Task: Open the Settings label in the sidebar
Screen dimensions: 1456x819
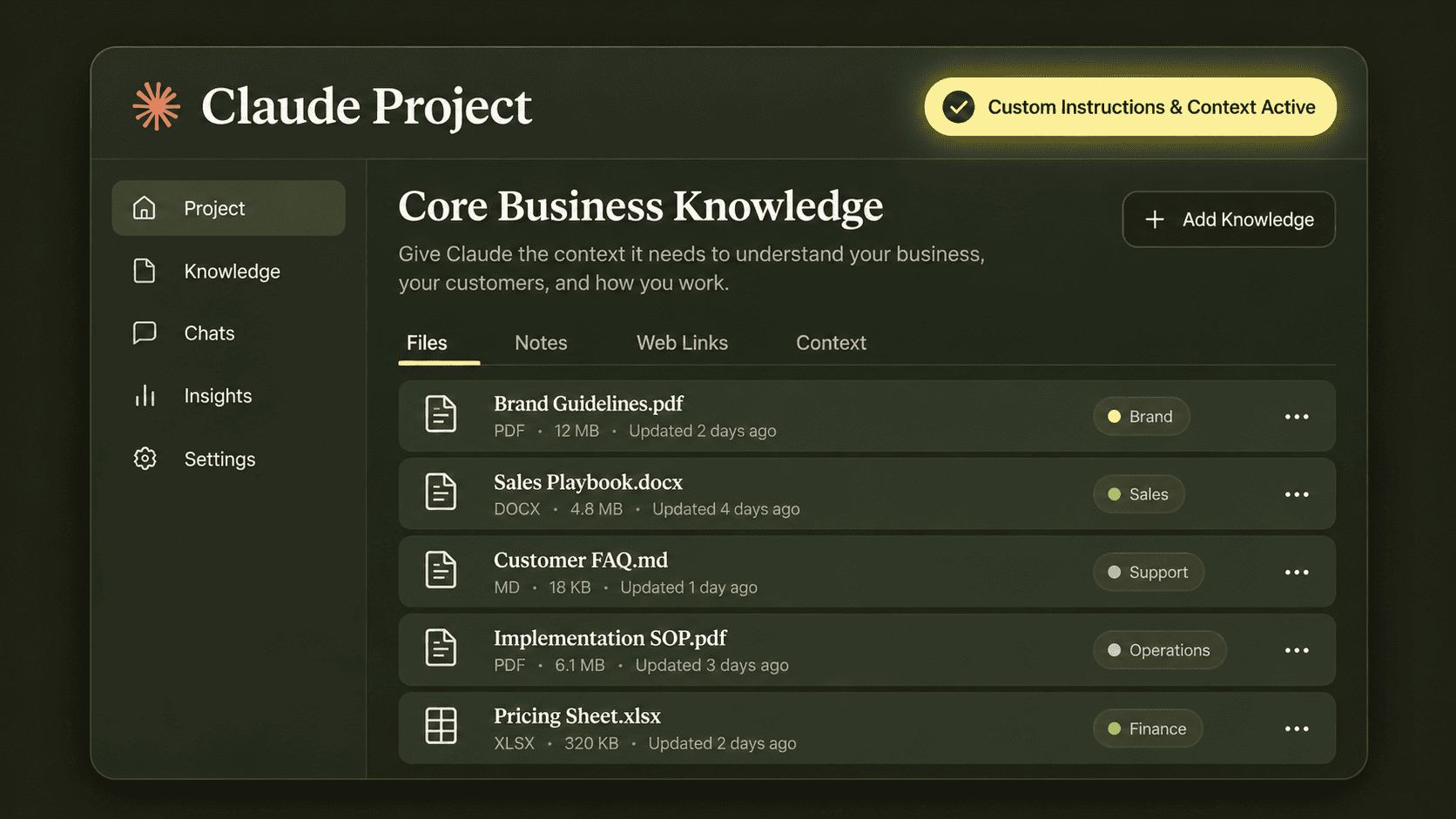Action: click(219, 459)
